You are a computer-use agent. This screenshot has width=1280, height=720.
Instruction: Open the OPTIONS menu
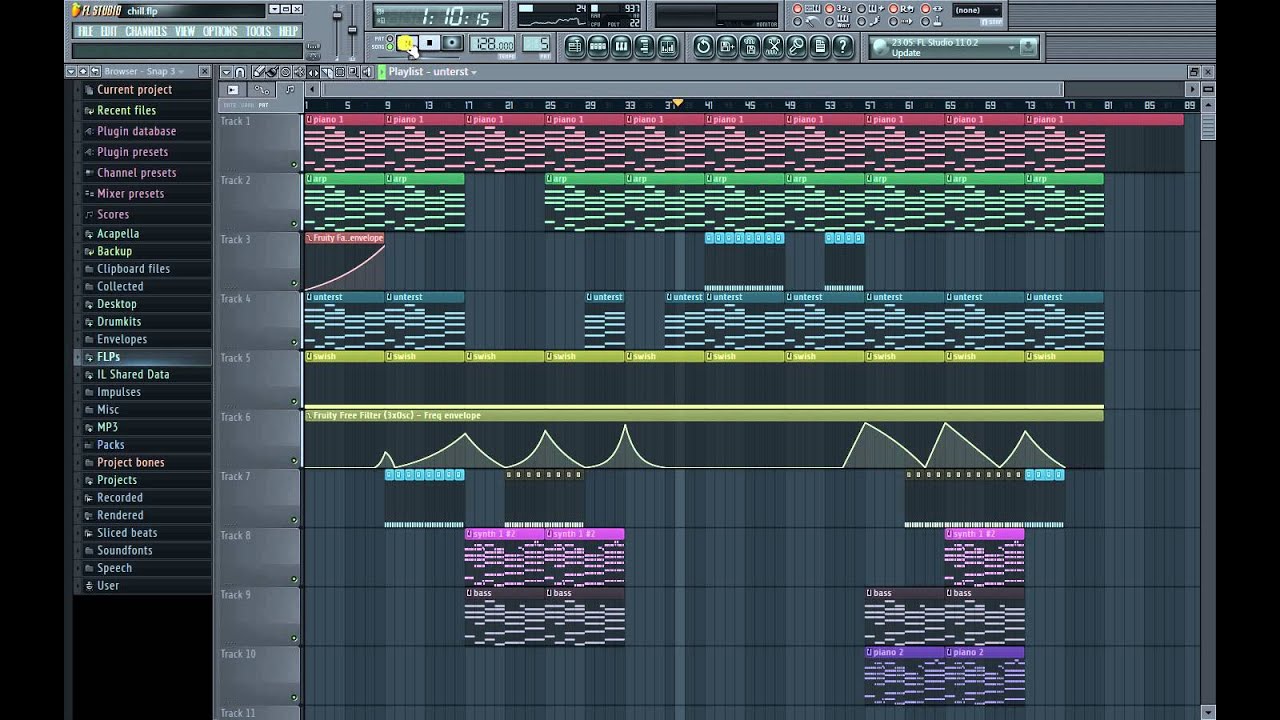click(220, 31)
